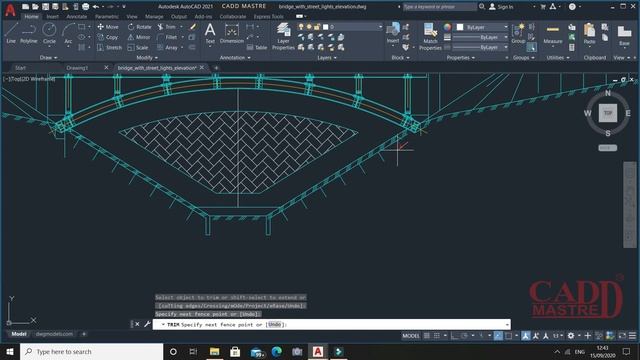Image resolution: width=640 pixels, height=360 pixels.
Task: Click the Fillet tool icon
Action: [160, 37]
